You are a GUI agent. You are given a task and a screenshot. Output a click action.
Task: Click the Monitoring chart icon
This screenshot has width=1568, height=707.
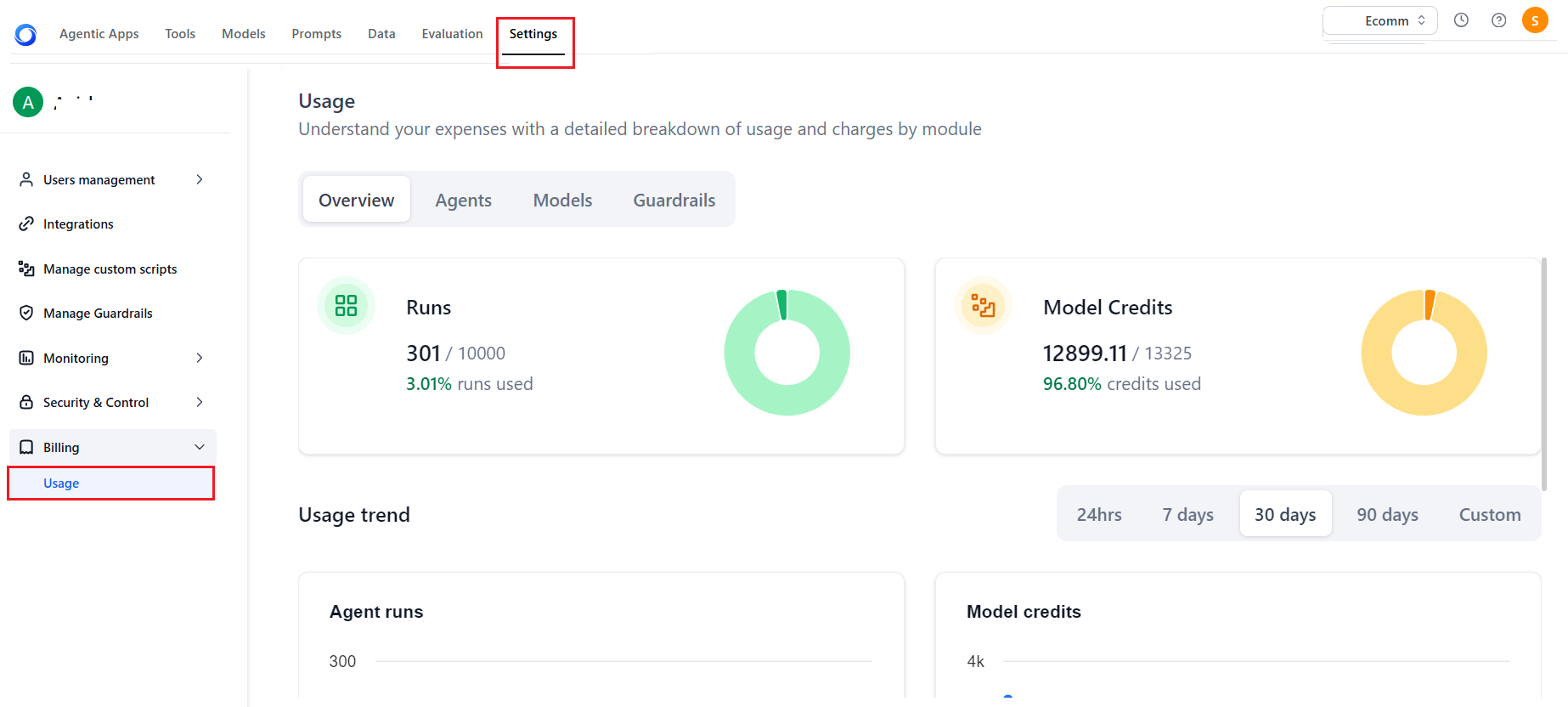[26, 358]
